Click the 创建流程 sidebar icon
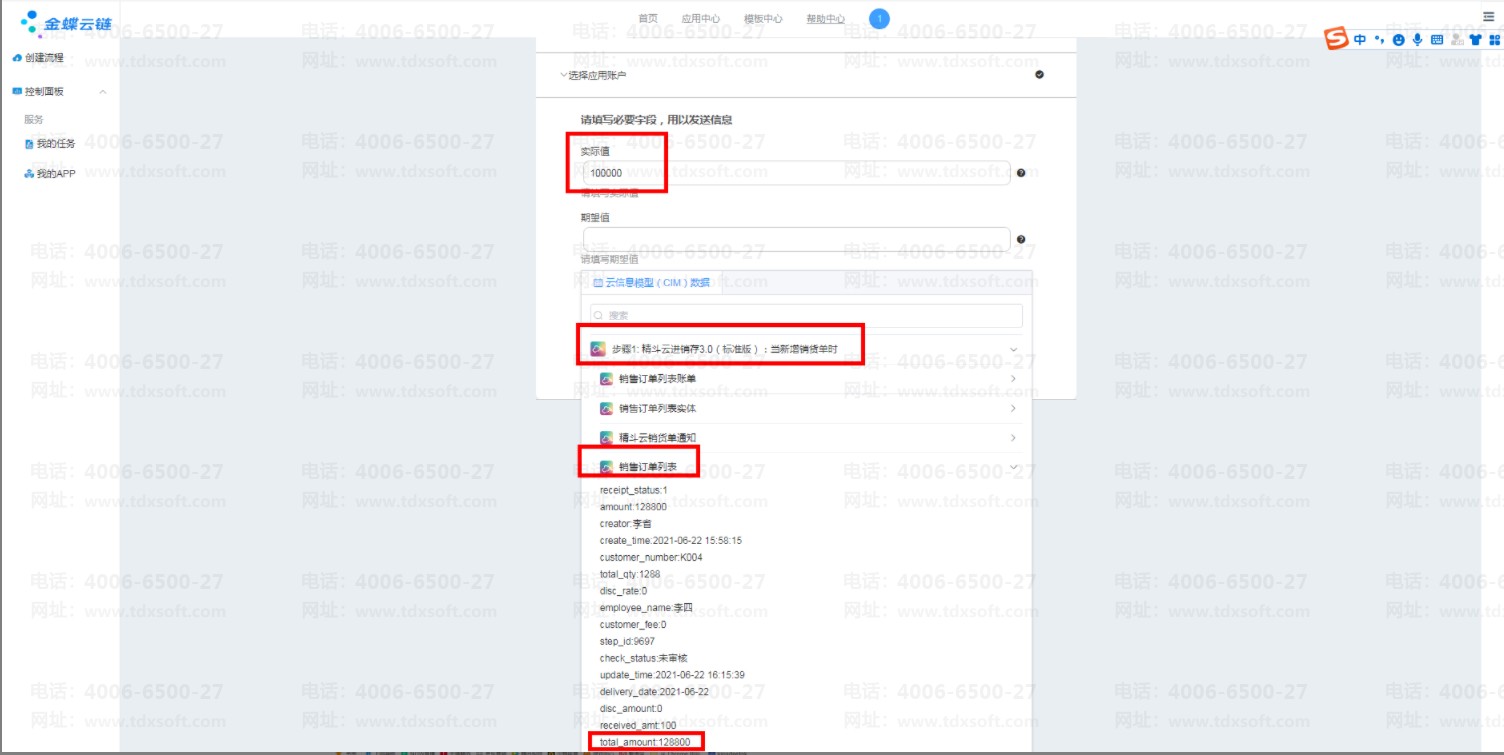Screen dimensions: 1504x755 click(x=17, y=58)
